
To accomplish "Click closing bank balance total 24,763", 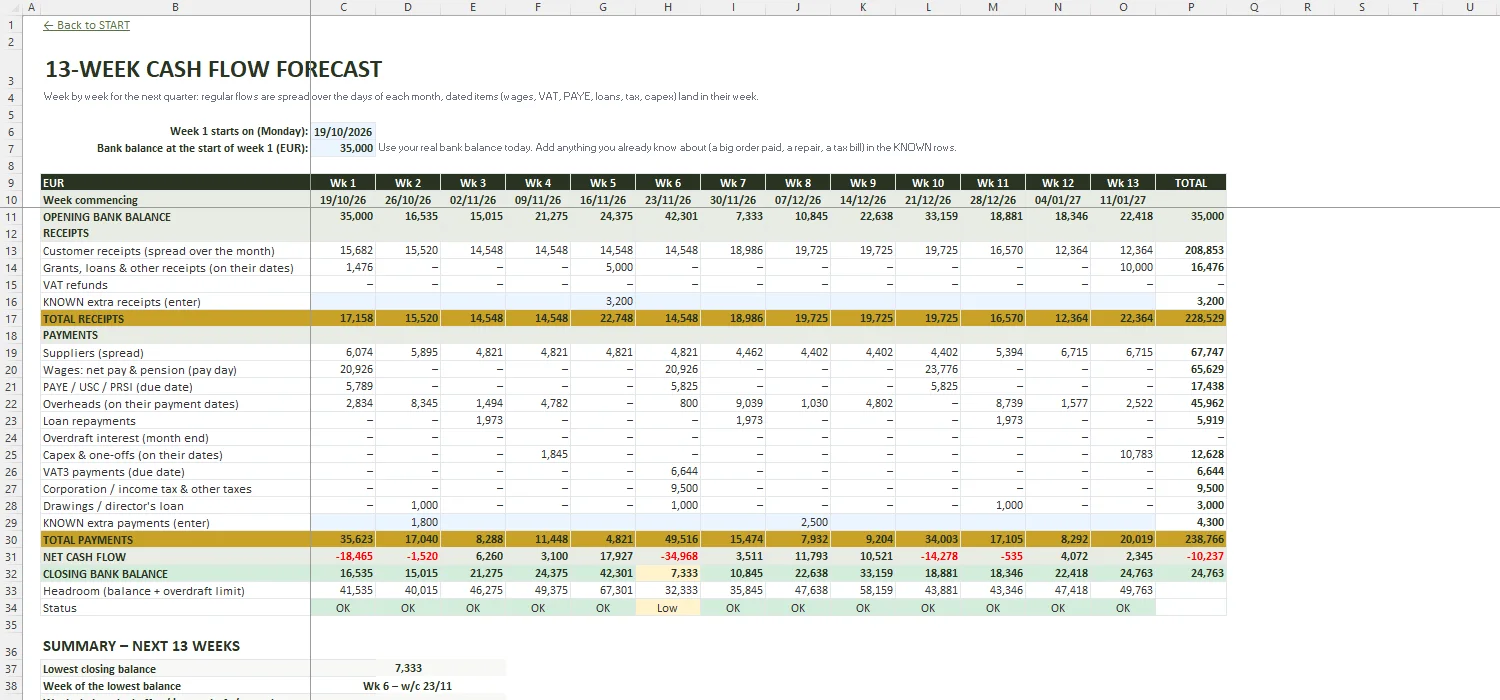I will click(1191, 574).
